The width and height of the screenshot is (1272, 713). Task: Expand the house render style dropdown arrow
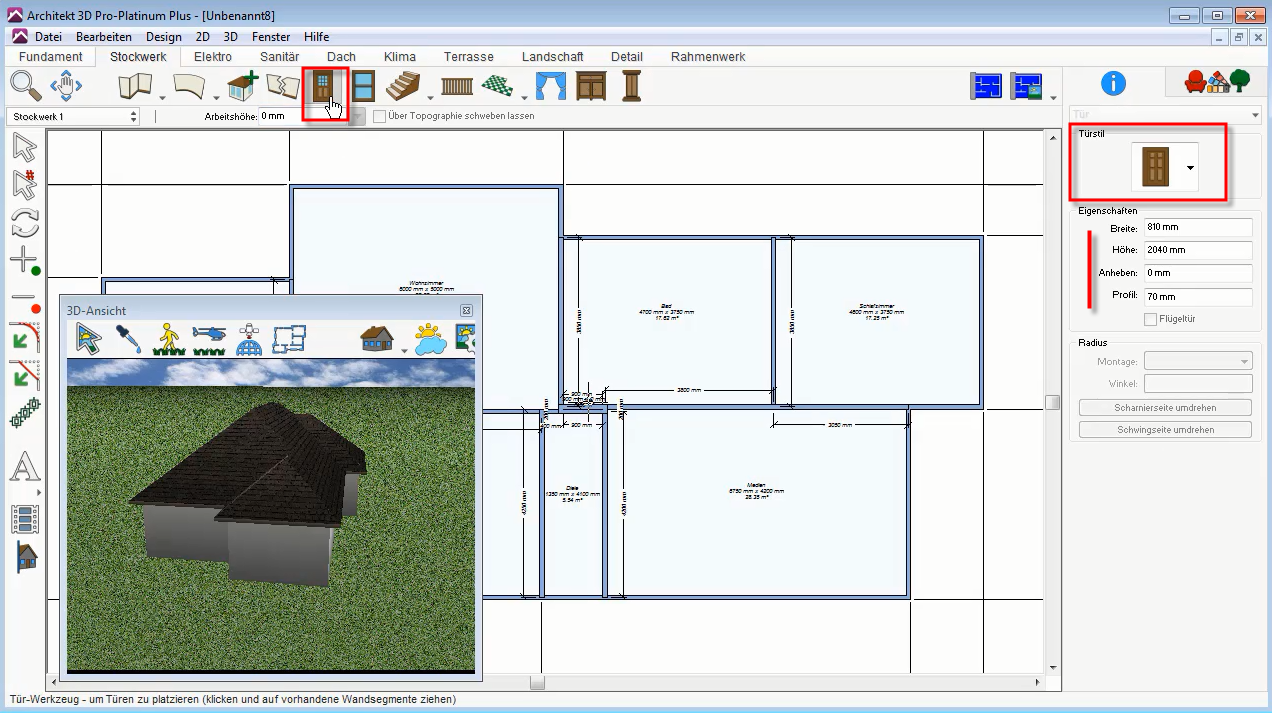point(404,350)
